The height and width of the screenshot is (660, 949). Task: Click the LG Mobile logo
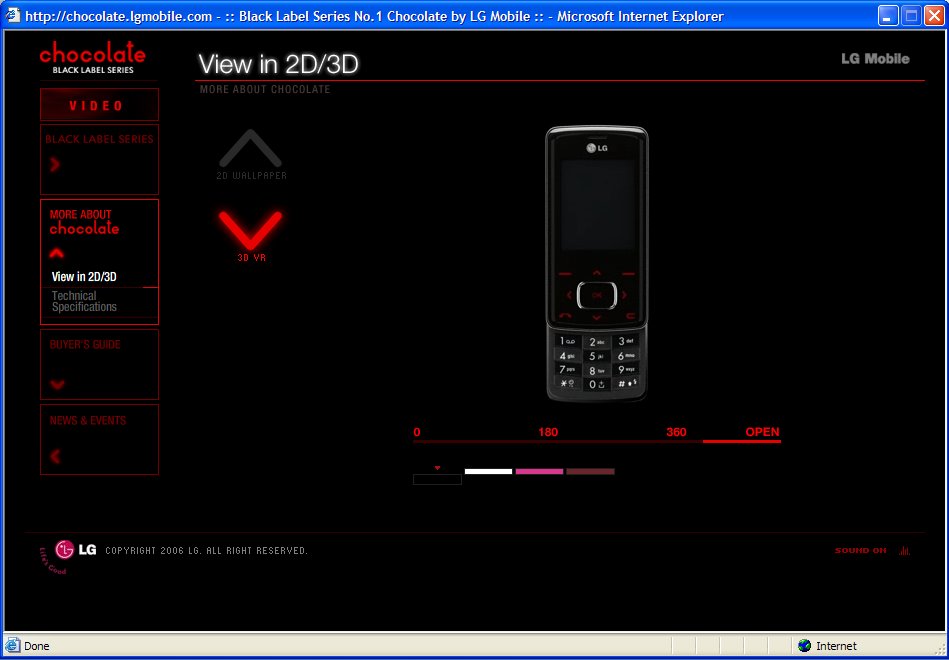[875, 59]
